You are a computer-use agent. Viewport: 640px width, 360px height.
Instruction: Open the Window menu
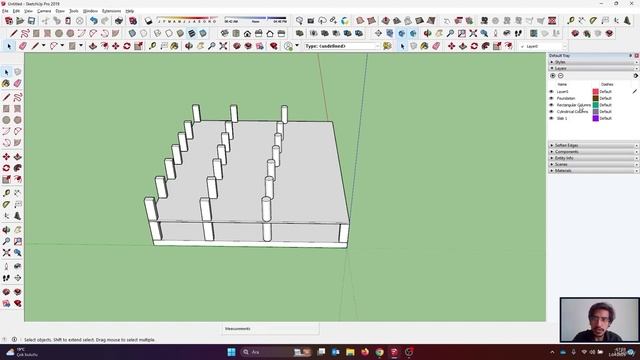pos(90,11)
